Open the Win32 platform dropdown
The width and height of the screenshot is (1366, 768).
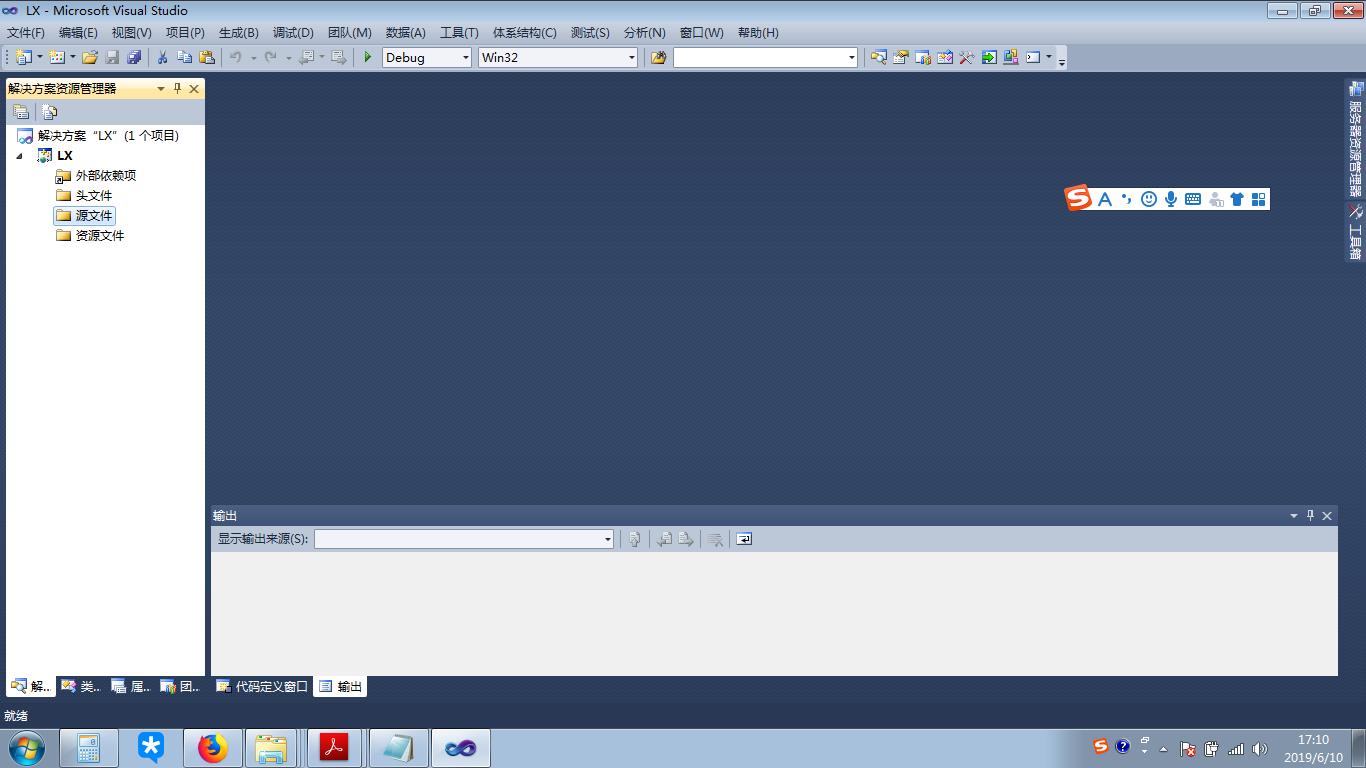click(x=631, y=57)
